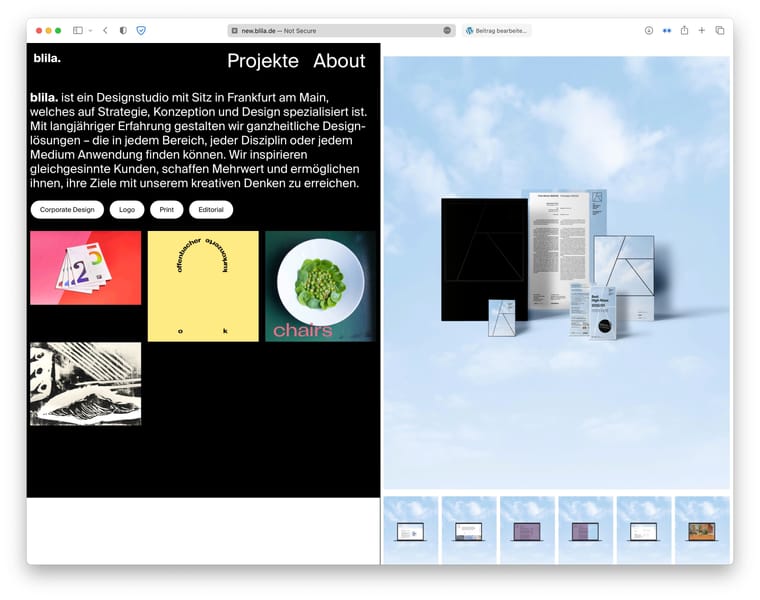Open the blue shield extension icon
The width and height of the screenshot is (760, 600).
point(141,31)
